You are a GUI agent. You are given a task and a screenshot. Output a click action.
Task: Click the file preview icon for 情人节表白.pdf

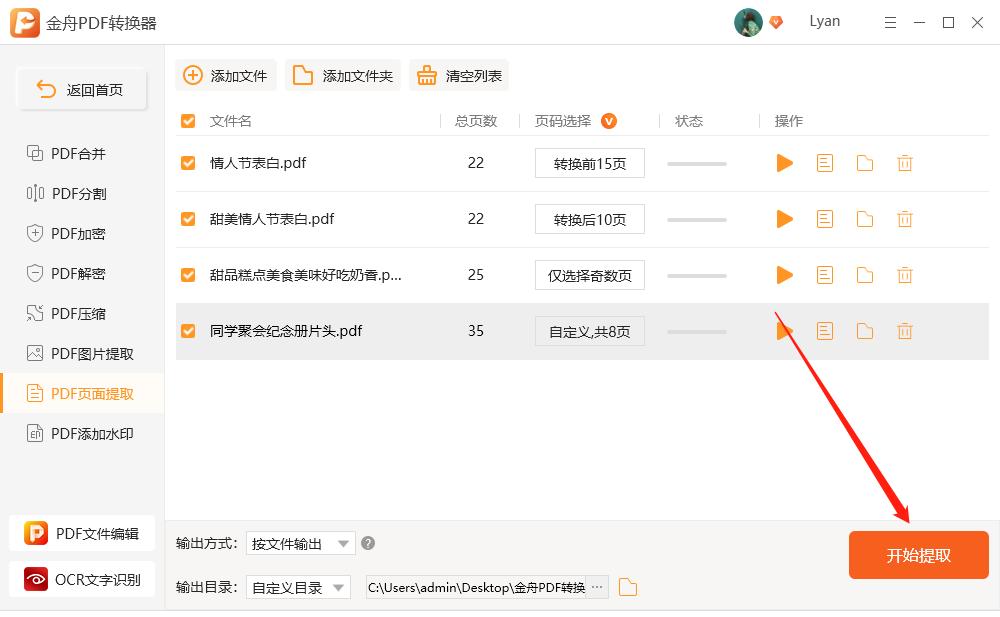[824, 163]
